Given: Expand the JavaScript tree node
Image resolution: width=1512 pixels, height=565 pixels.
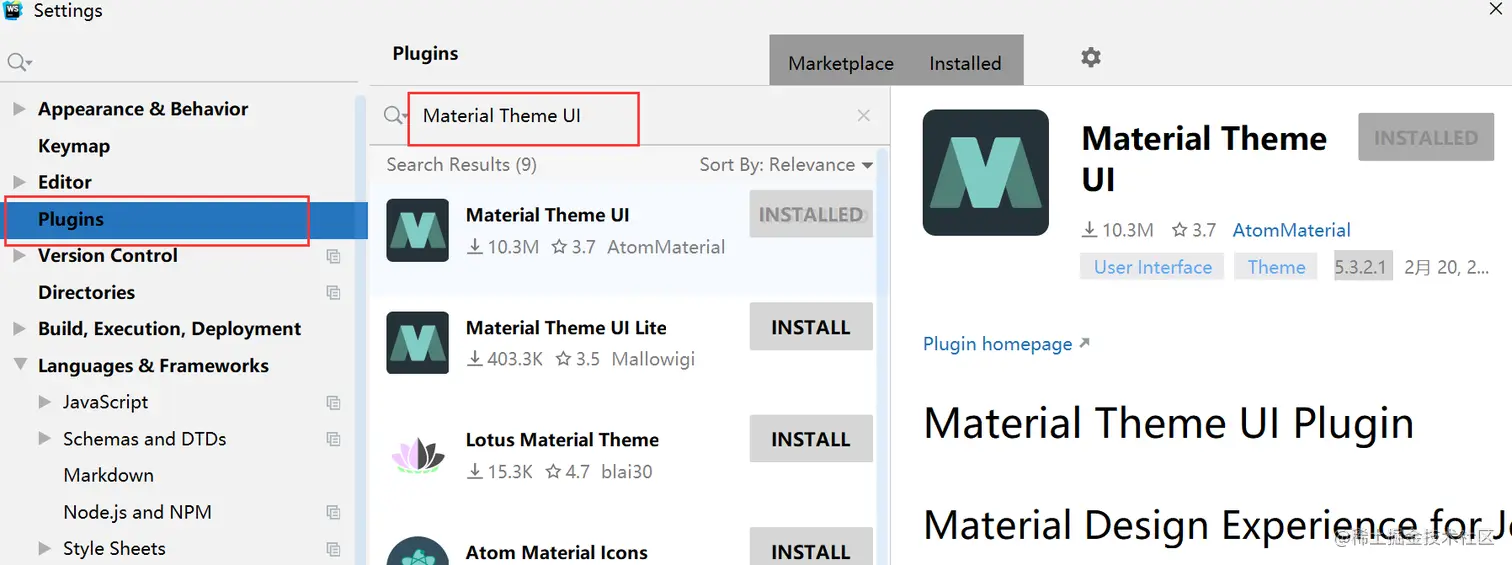Looking at the screenshot, I should (44, 402).
